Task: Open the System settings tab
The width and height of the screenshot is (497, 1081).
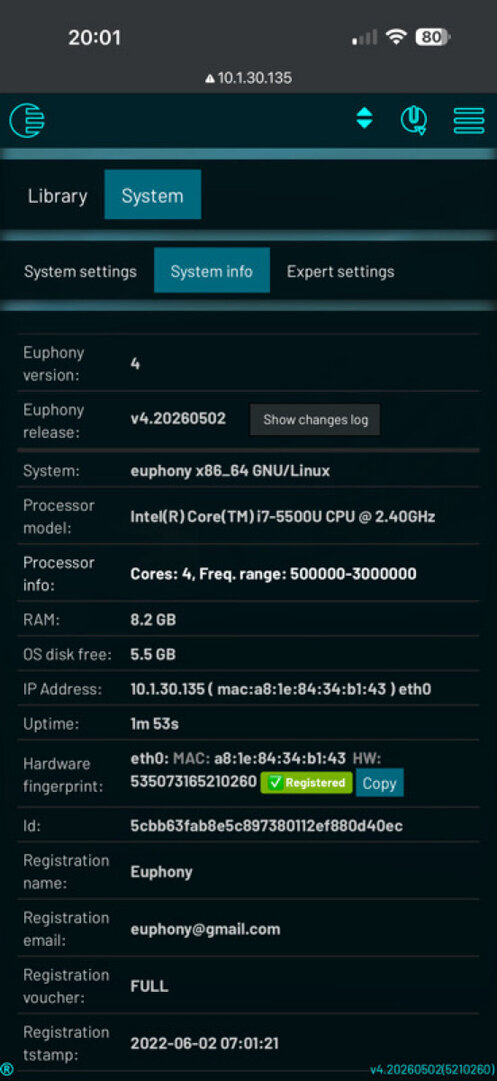Action: tap(80, 271)
